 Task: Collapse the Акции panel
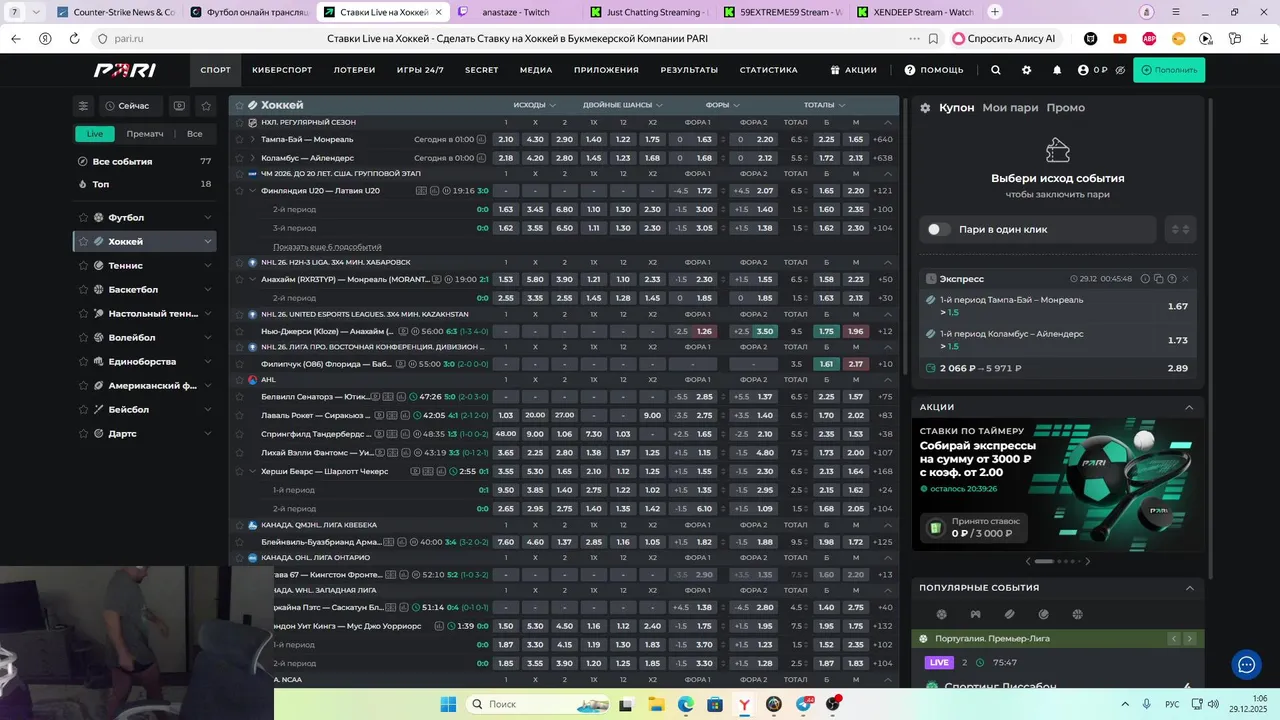(1189, 407)
